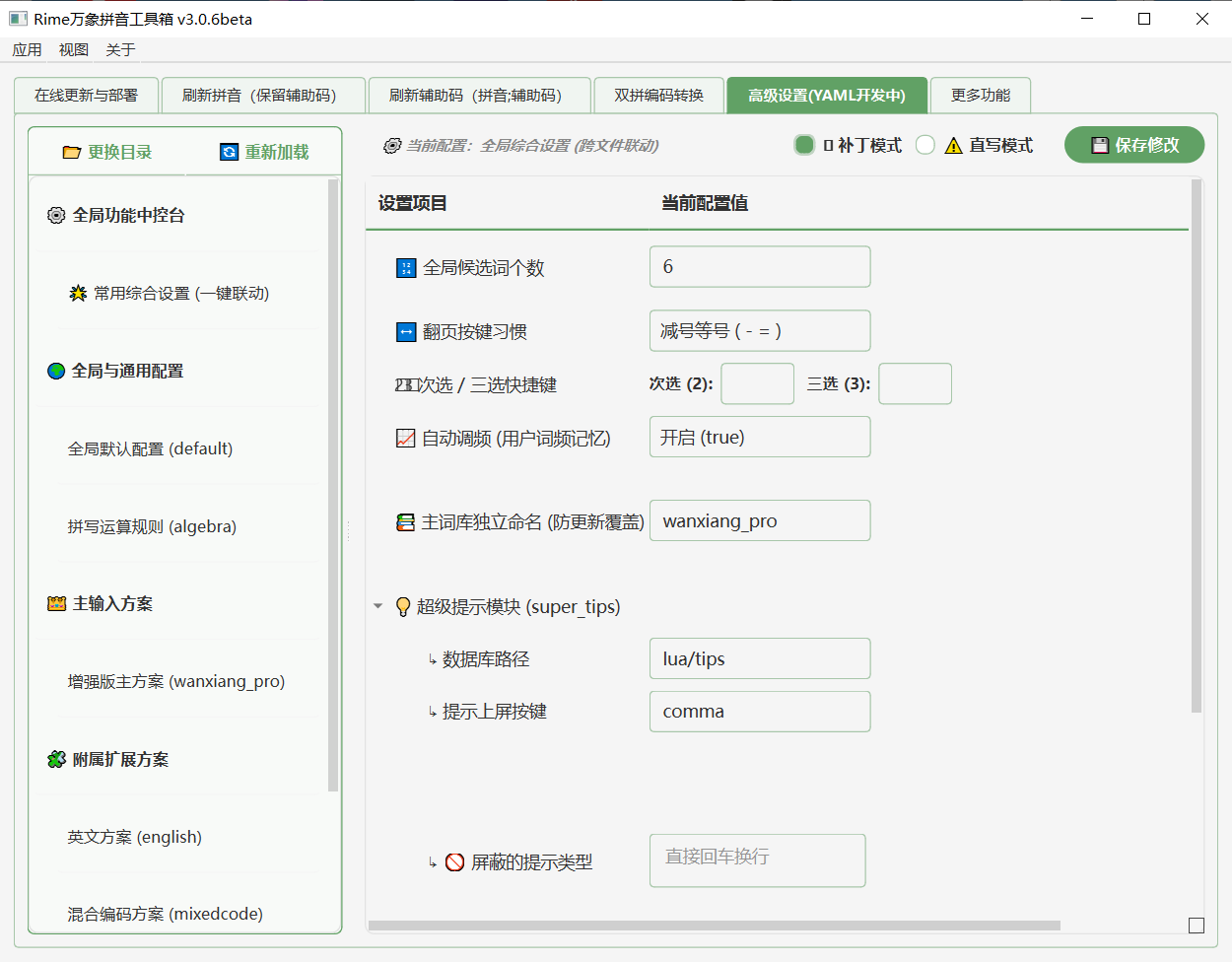Click the numbers icon beside 全局候选词个数
Viewport: 1232px width, 962px height.
406,268
